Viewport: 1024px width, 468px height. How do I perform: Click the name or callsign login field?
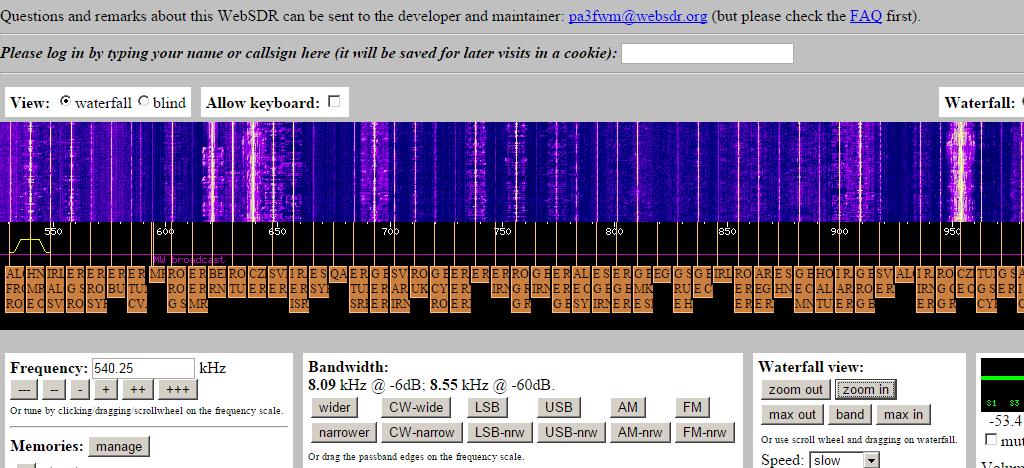(x=707, y=54)
